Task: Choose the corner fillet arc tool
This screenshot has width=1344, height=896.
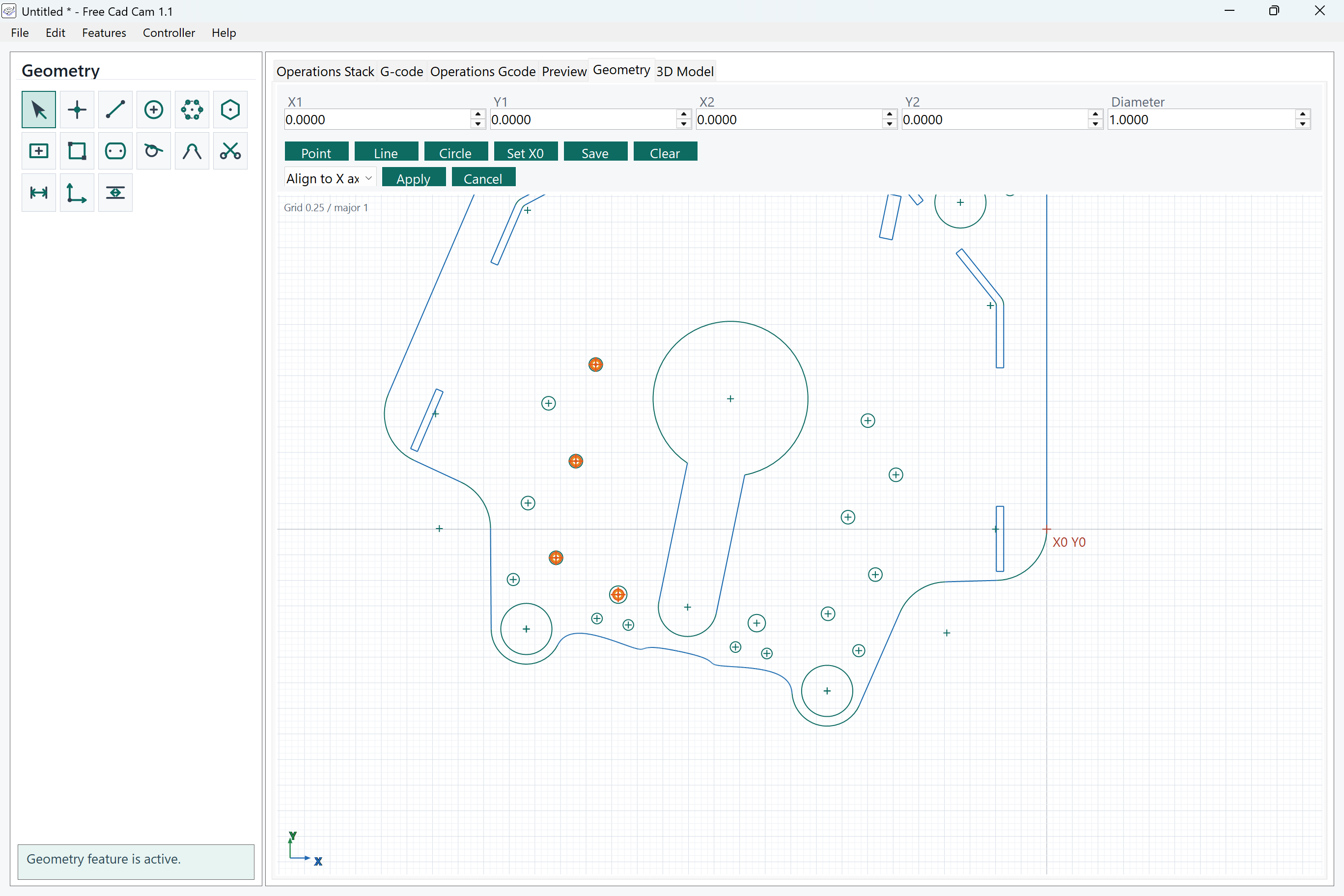Action: pyautogui.click(x=192, y=151)
